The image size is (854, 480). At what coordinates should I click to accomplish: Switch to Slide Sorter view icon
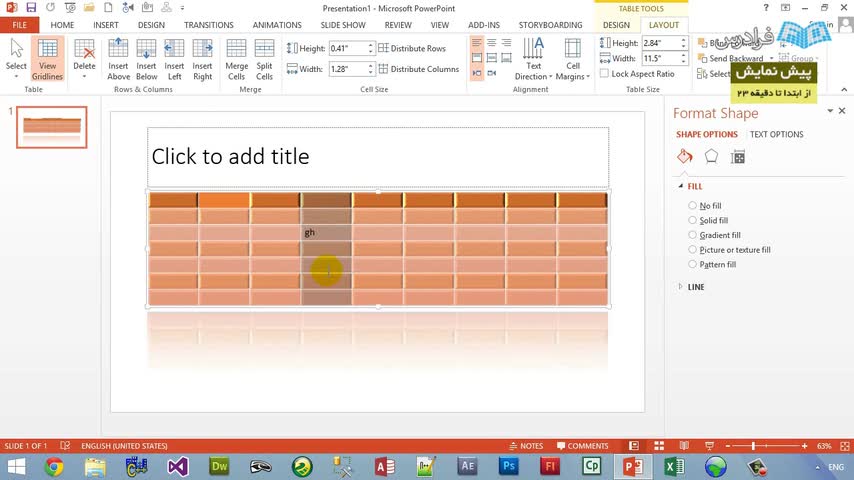[659, 446]
